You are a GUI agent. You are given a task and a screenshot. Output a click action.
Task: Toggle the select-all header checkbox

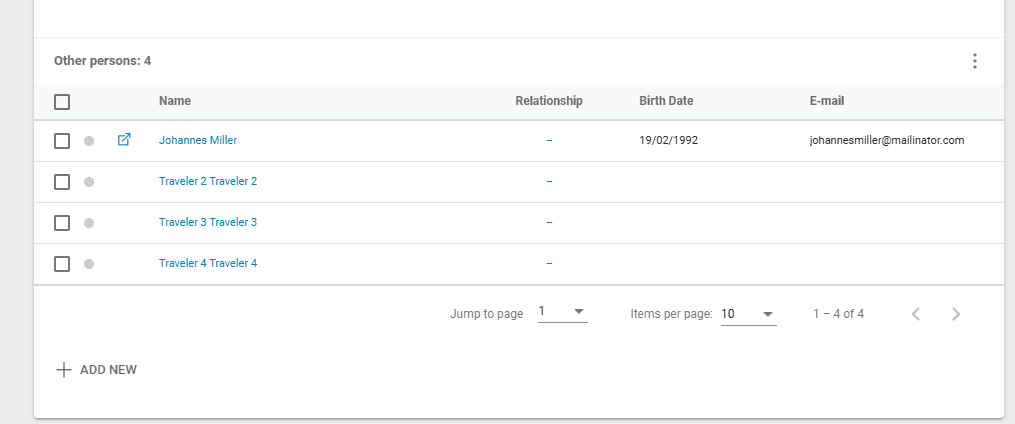62,101
